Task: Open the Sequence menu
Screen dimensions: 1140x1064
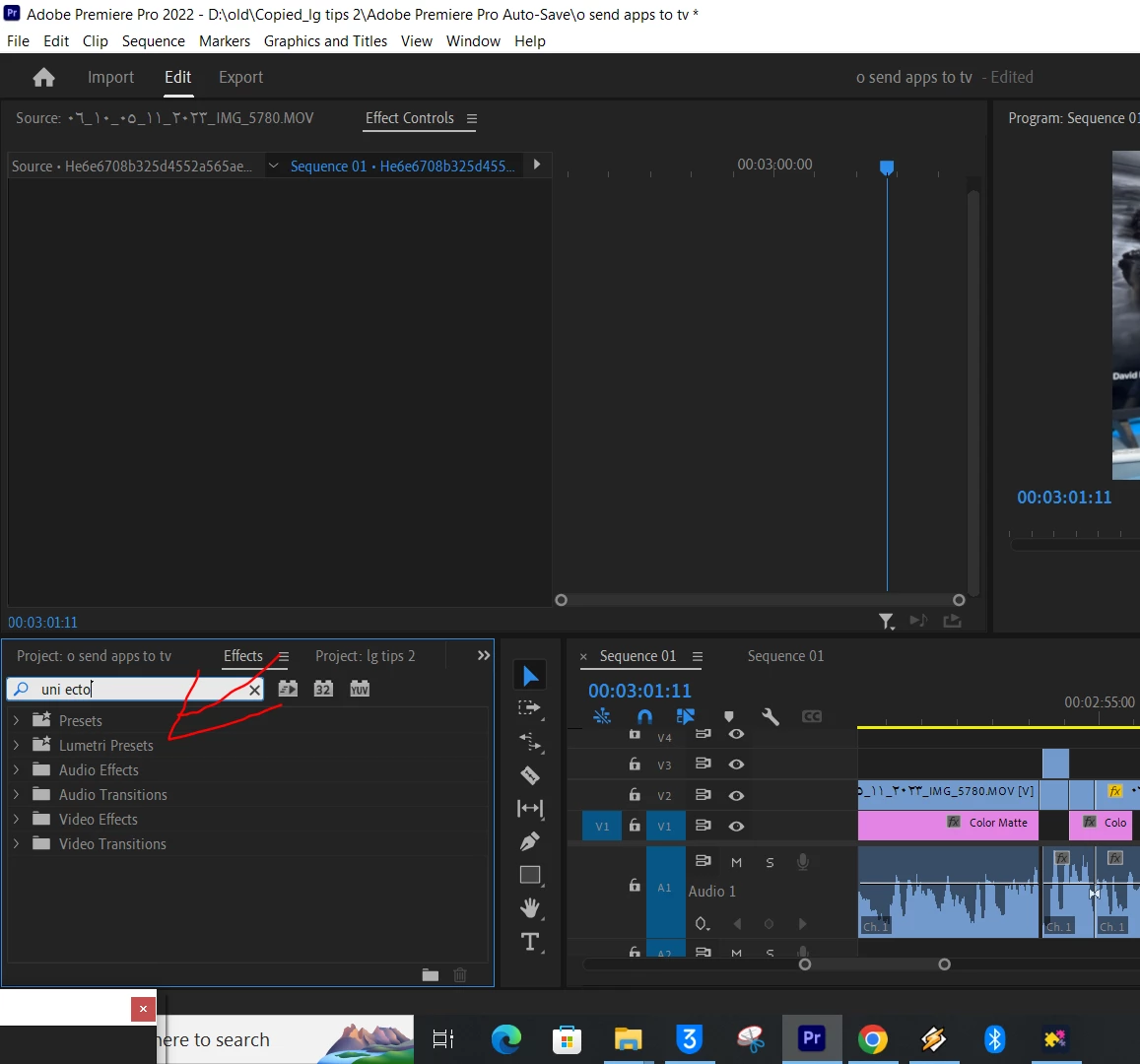Action: [x=154, y=41]
